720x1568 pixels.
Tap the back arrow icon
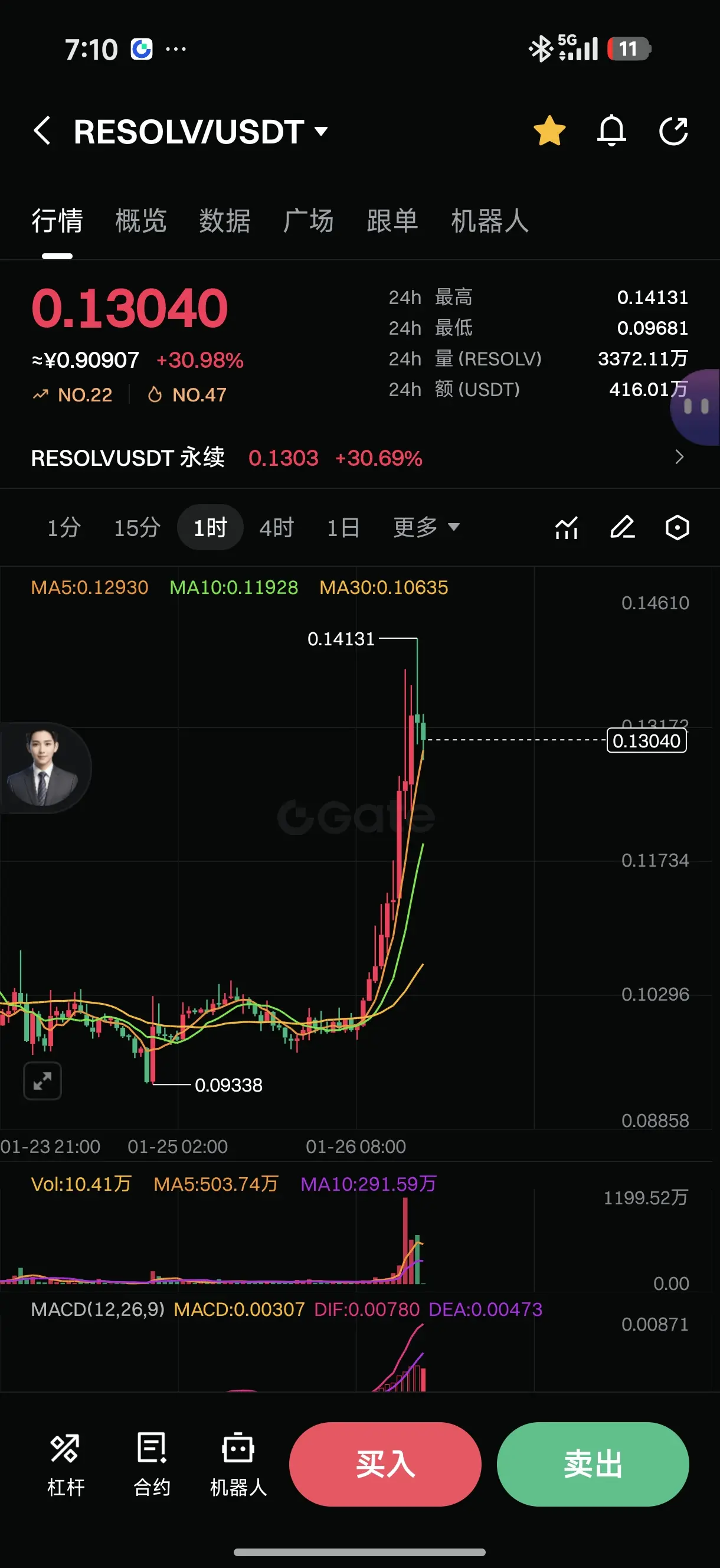42,131
